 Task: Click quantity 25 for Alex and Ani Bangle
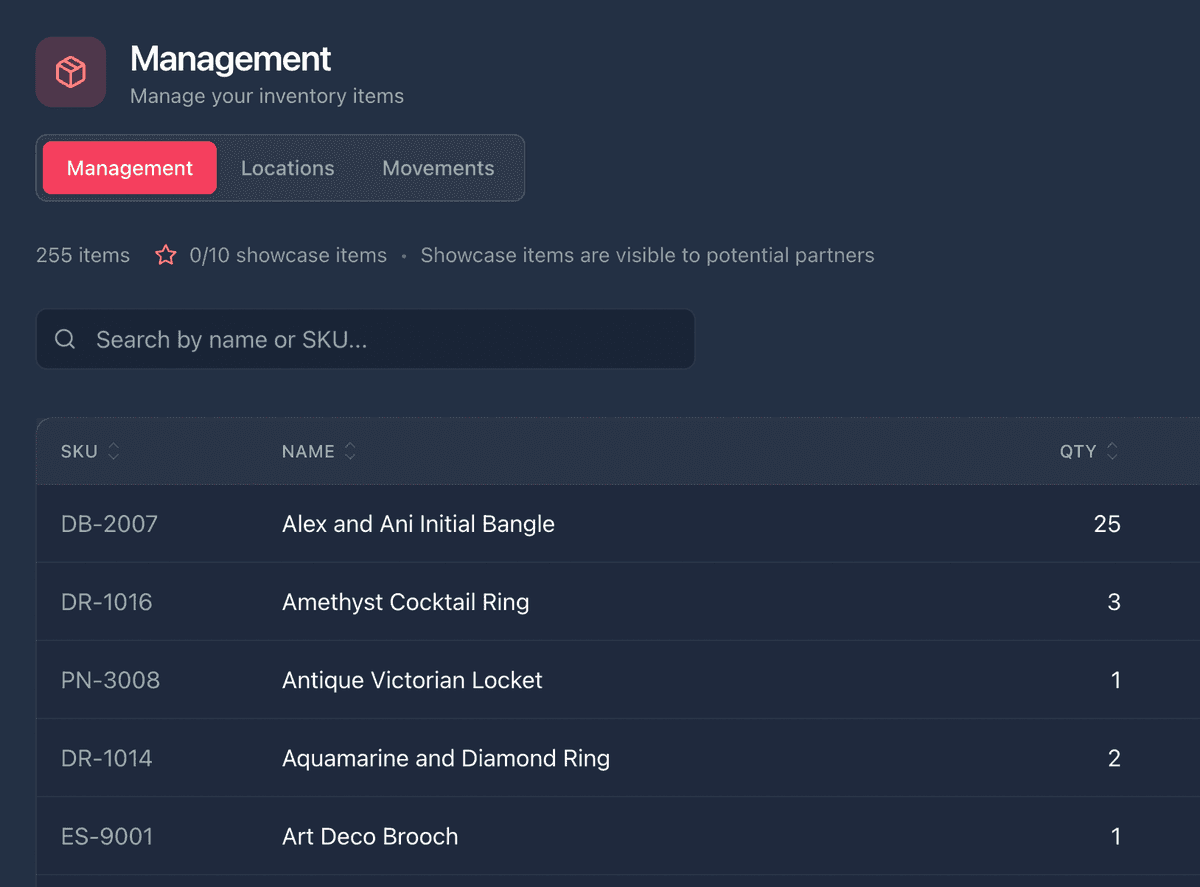[x=1107, y=524]
